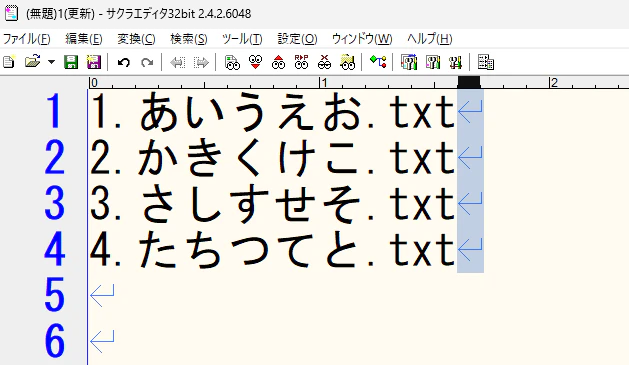Open the 変換(C) menu
This screenshot has height=365, width=629.
pyautogui.click(x=136, y=39)
